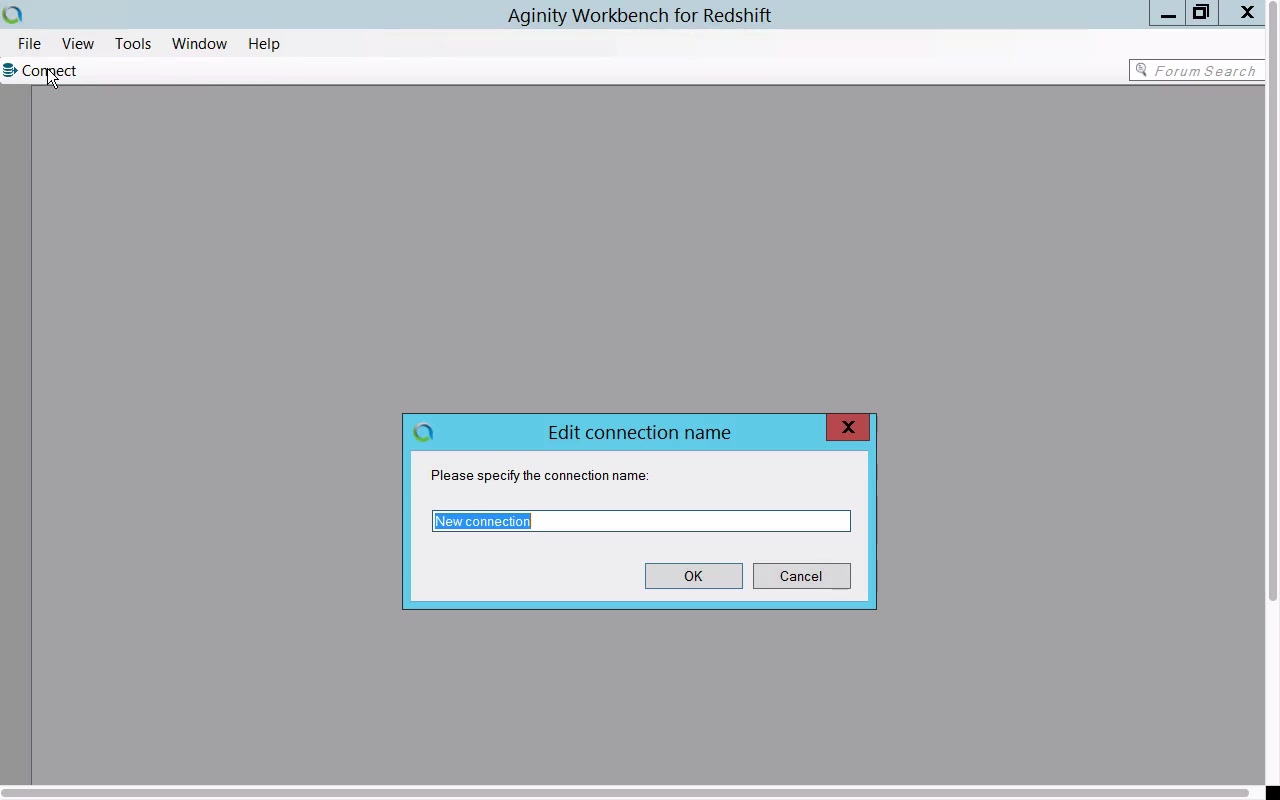This screenshot has height=800, width=1280.
Task: Open the Help menu
Action: [264, 44]
